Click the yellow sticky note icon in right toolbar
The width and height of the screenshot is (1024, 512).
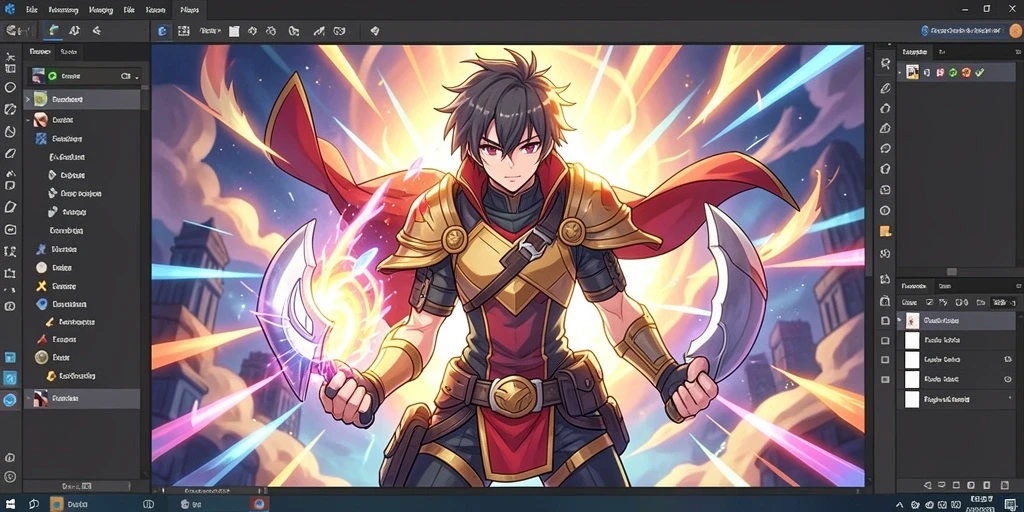[886, 231]
